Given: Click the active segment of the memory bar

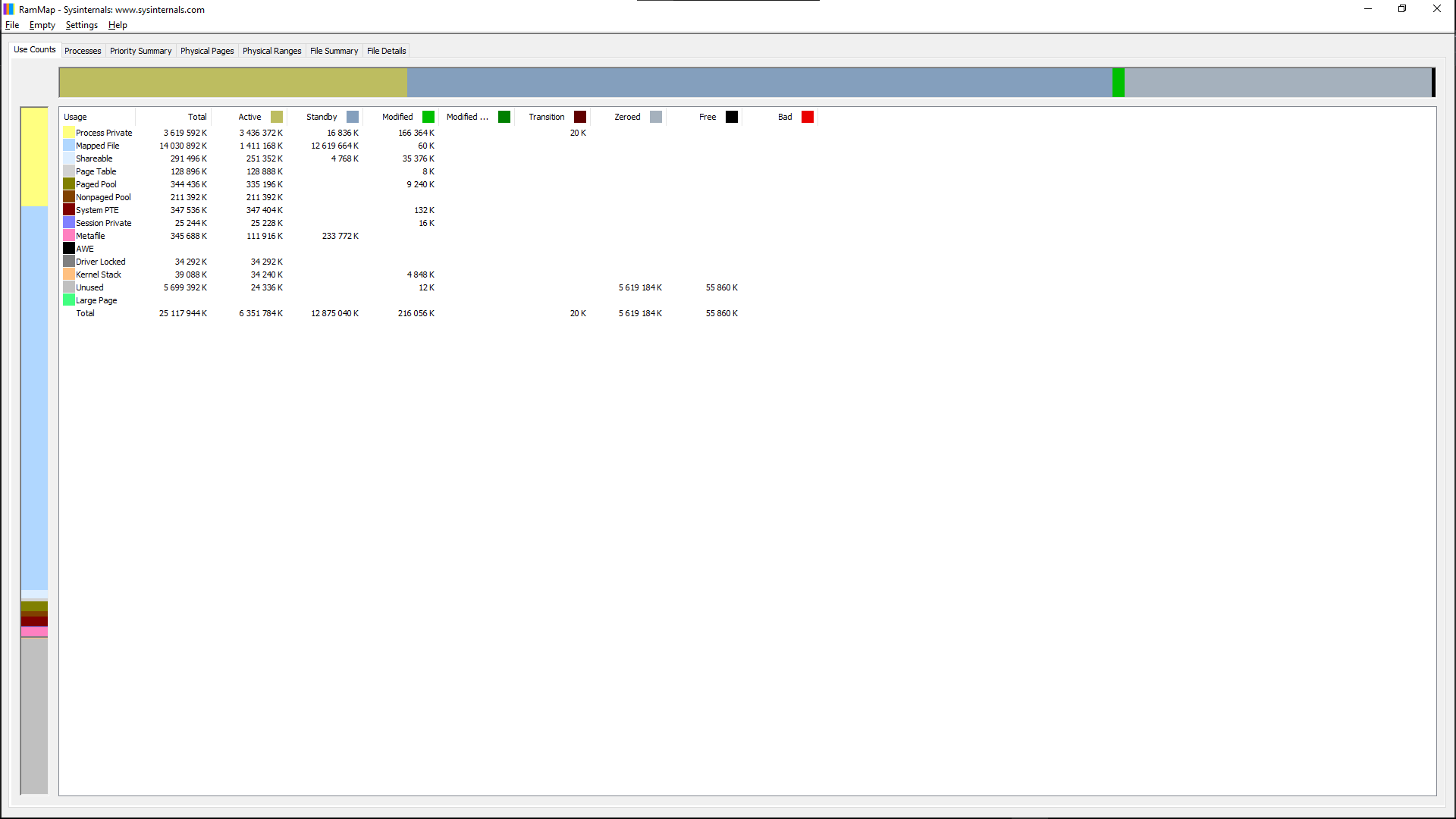Looking at the screenshot, I should pyautogui.click(x=234, y=82).
